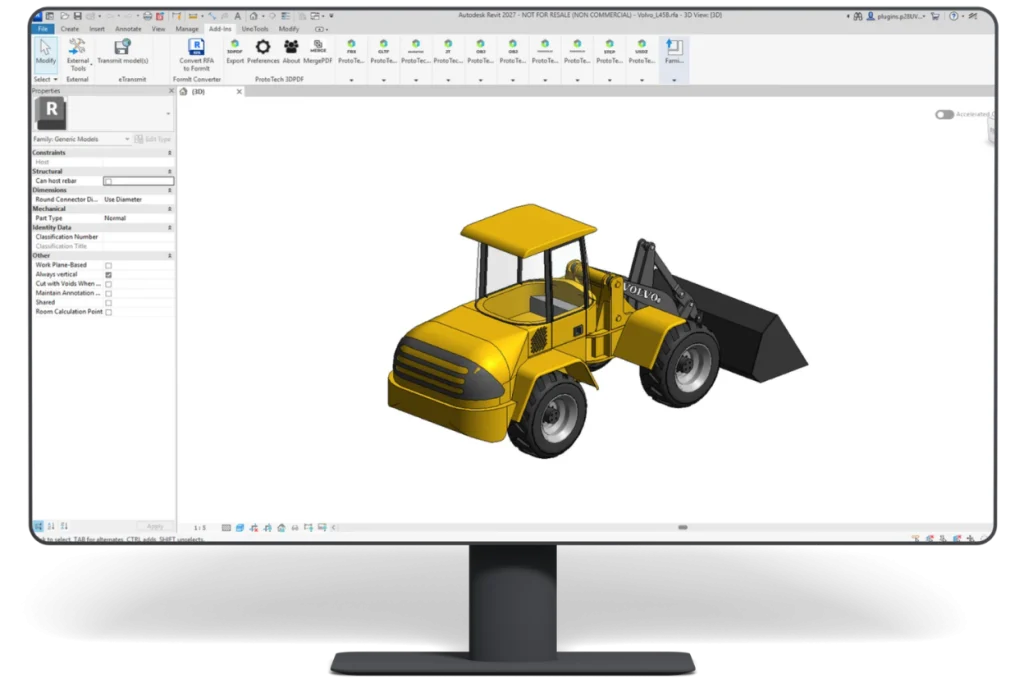
Task: Click the Text "A" icon in quick access toolbar
Action: [x=237, y=16]
